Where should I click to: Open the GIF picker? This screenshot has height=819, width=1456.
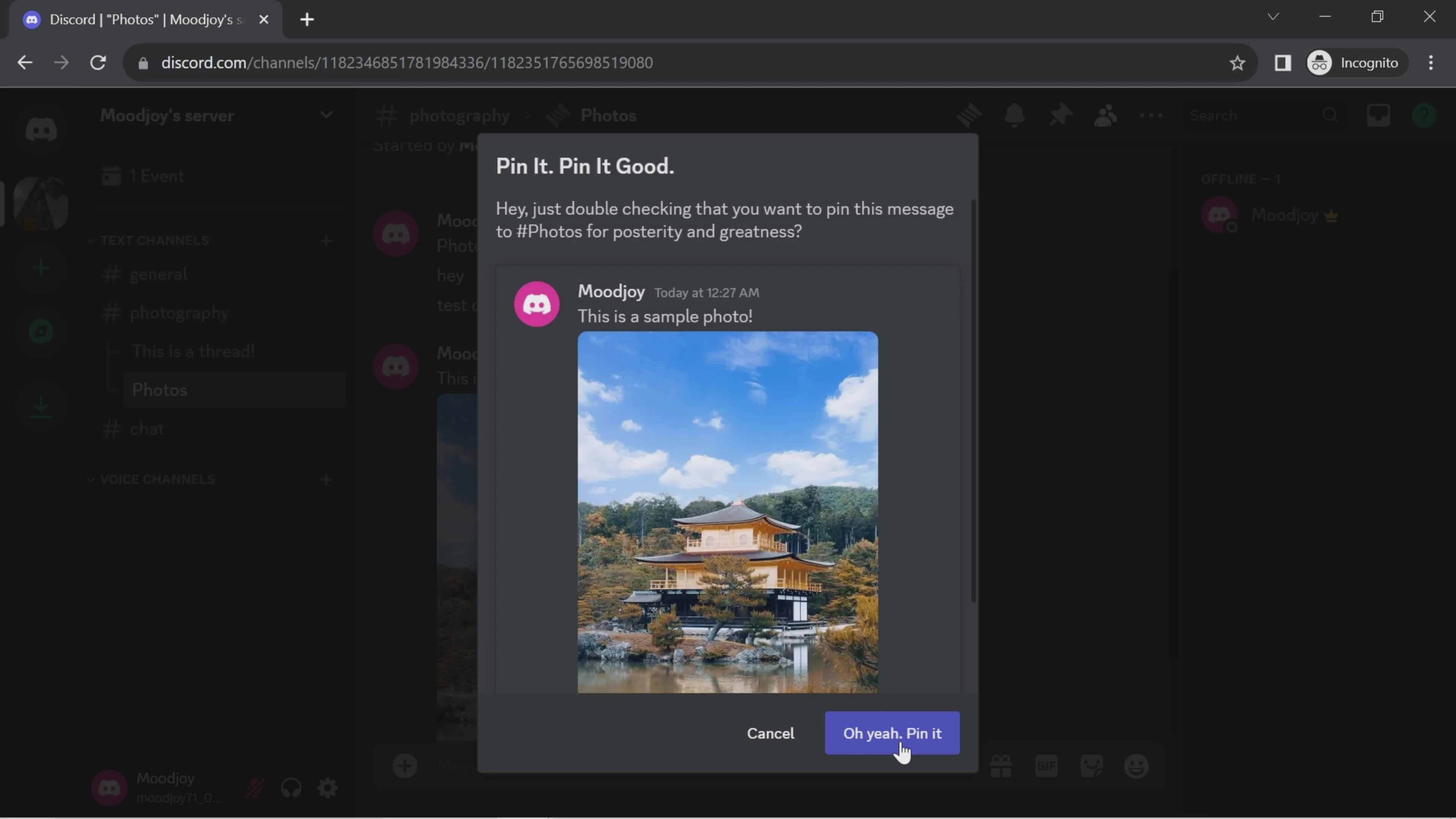(1046, 766)
